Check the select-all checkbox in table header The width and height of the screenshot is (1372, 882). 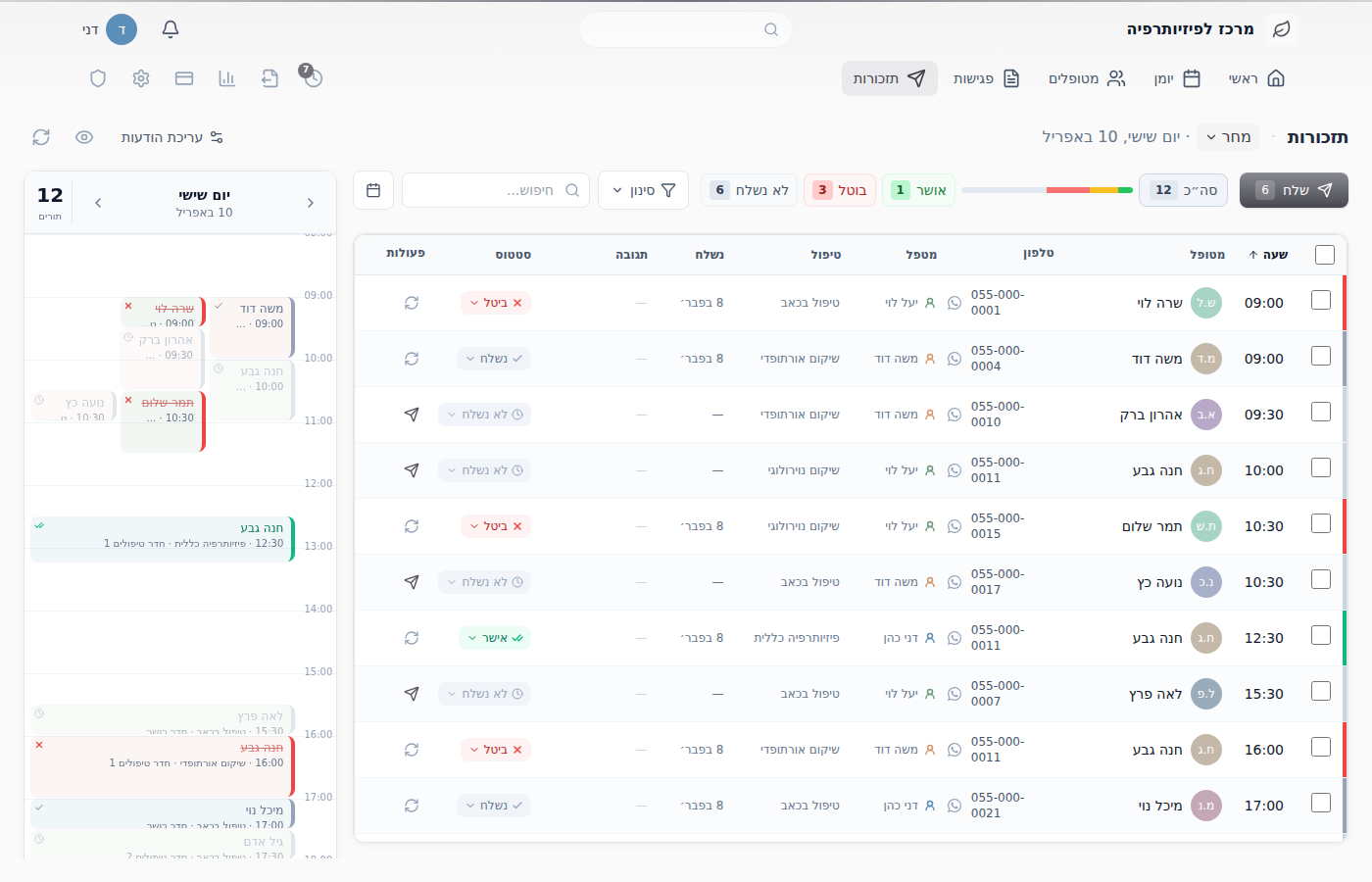point(1325,255)
